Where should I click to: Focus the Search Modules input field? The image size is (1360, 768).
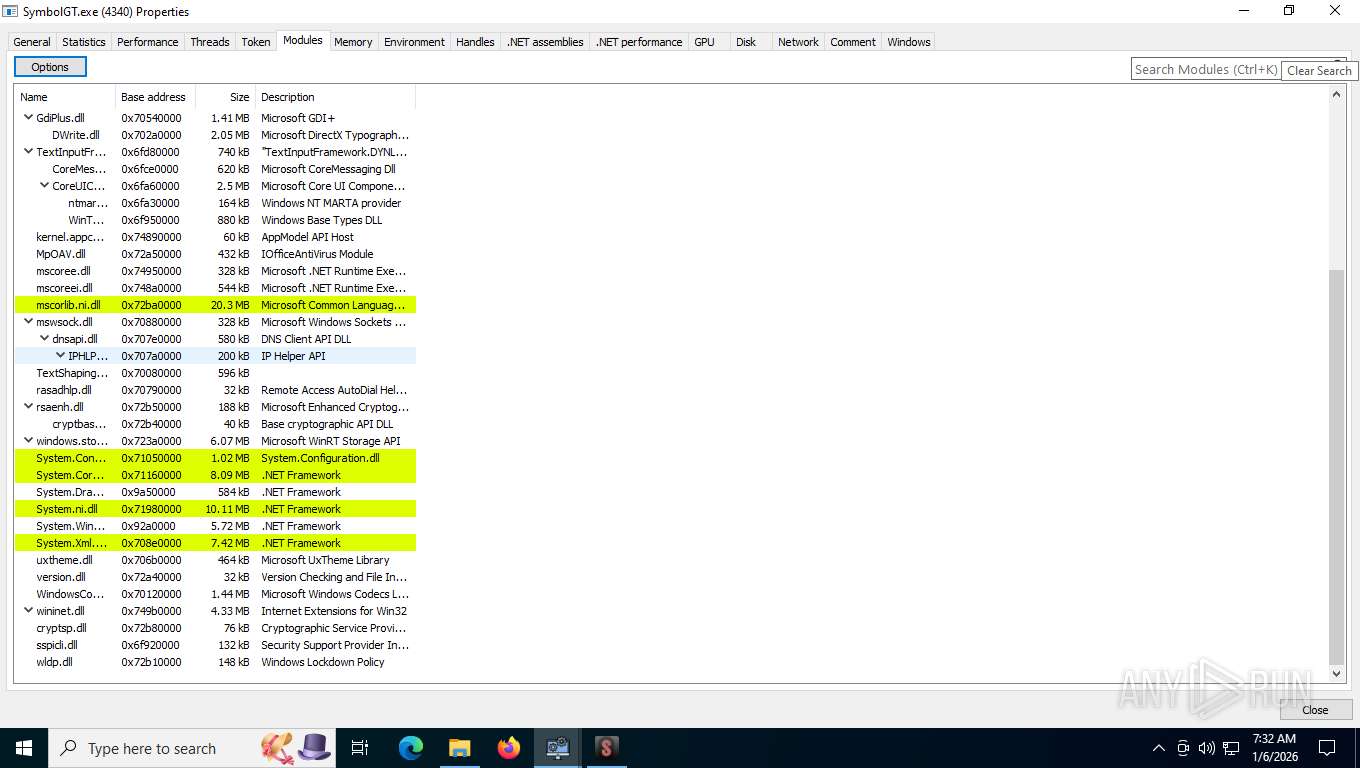pos(1205,69)
